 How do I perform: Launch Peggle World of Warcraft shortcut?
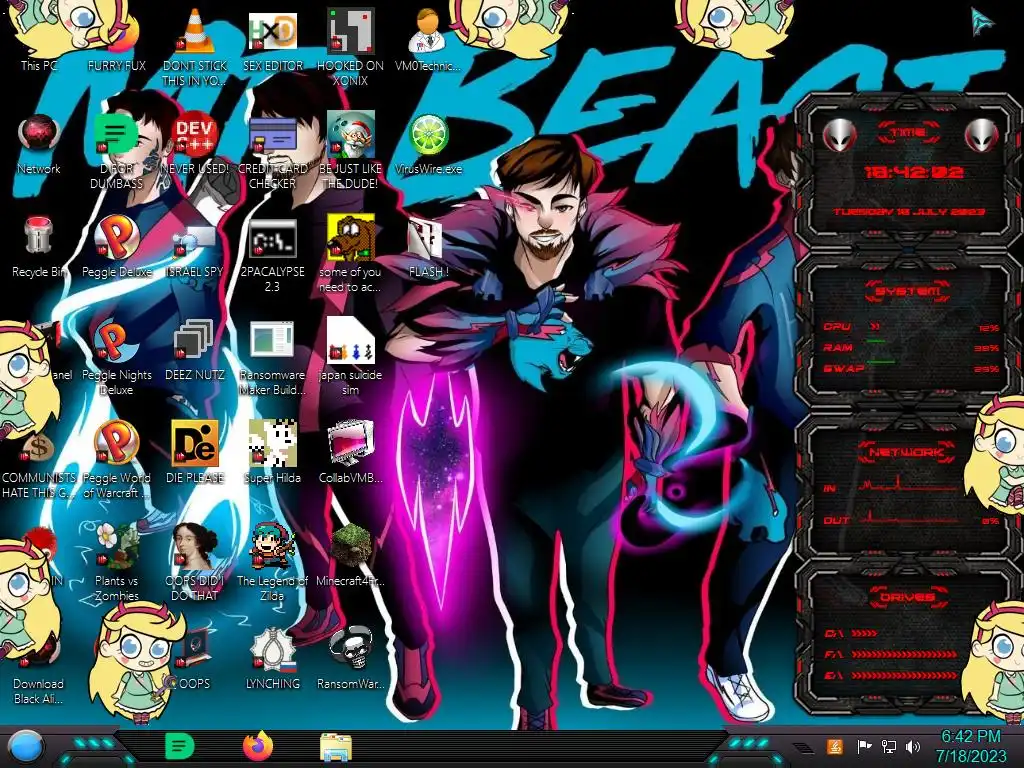pos(117,460)
